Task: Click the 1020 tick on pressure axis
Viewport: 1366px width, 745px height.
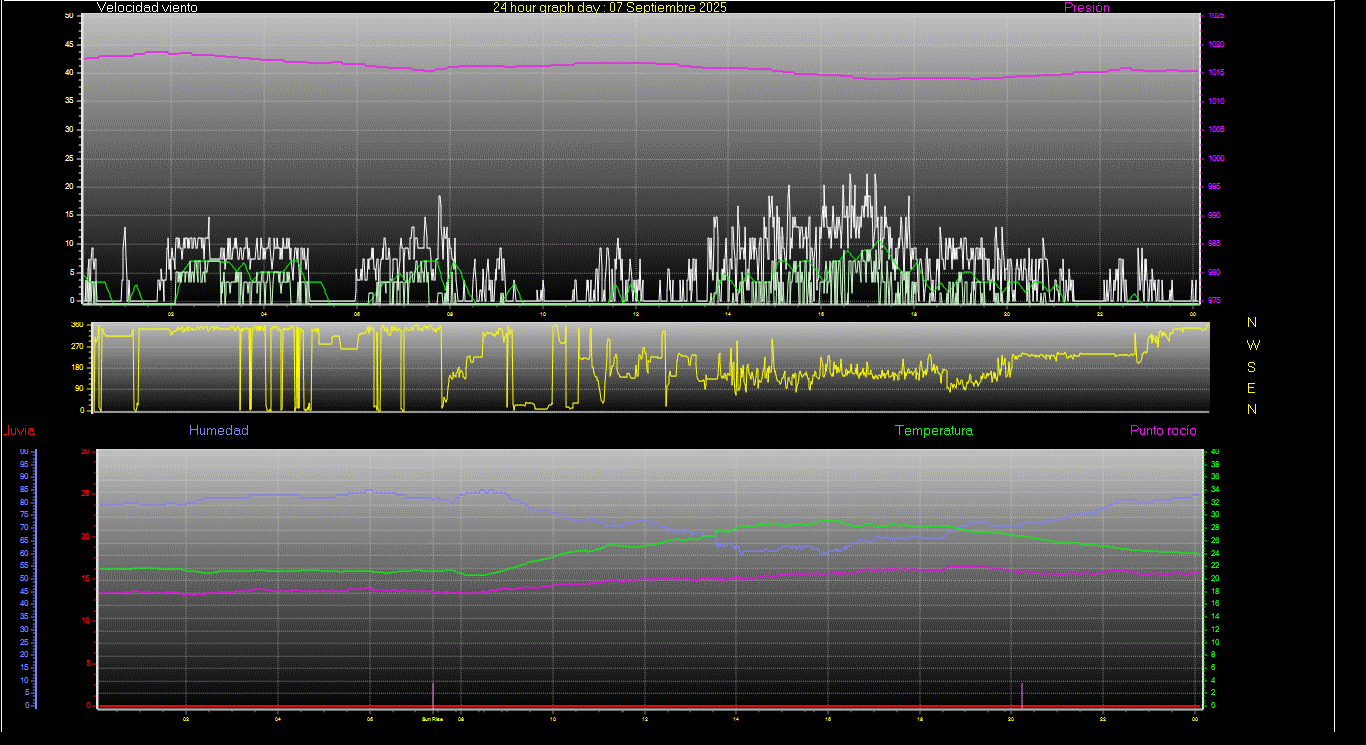Action: 1215,45
